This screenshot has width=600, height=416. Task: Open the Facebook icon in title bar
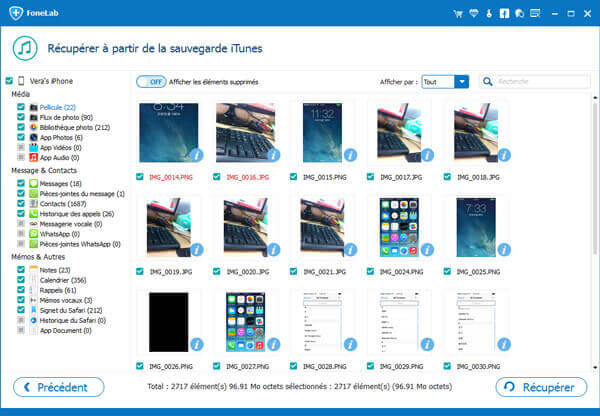pos(504,13)
